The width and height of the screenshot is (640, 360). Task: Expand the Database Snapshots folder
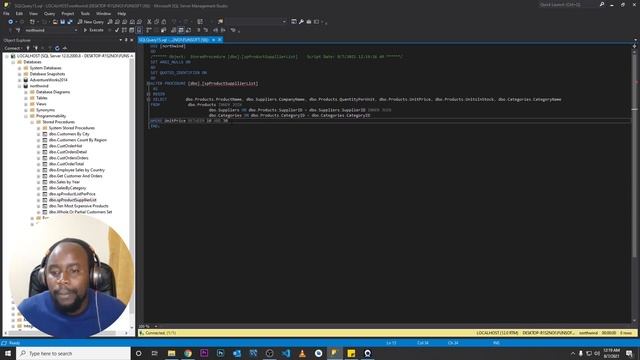tap(20, 74)
